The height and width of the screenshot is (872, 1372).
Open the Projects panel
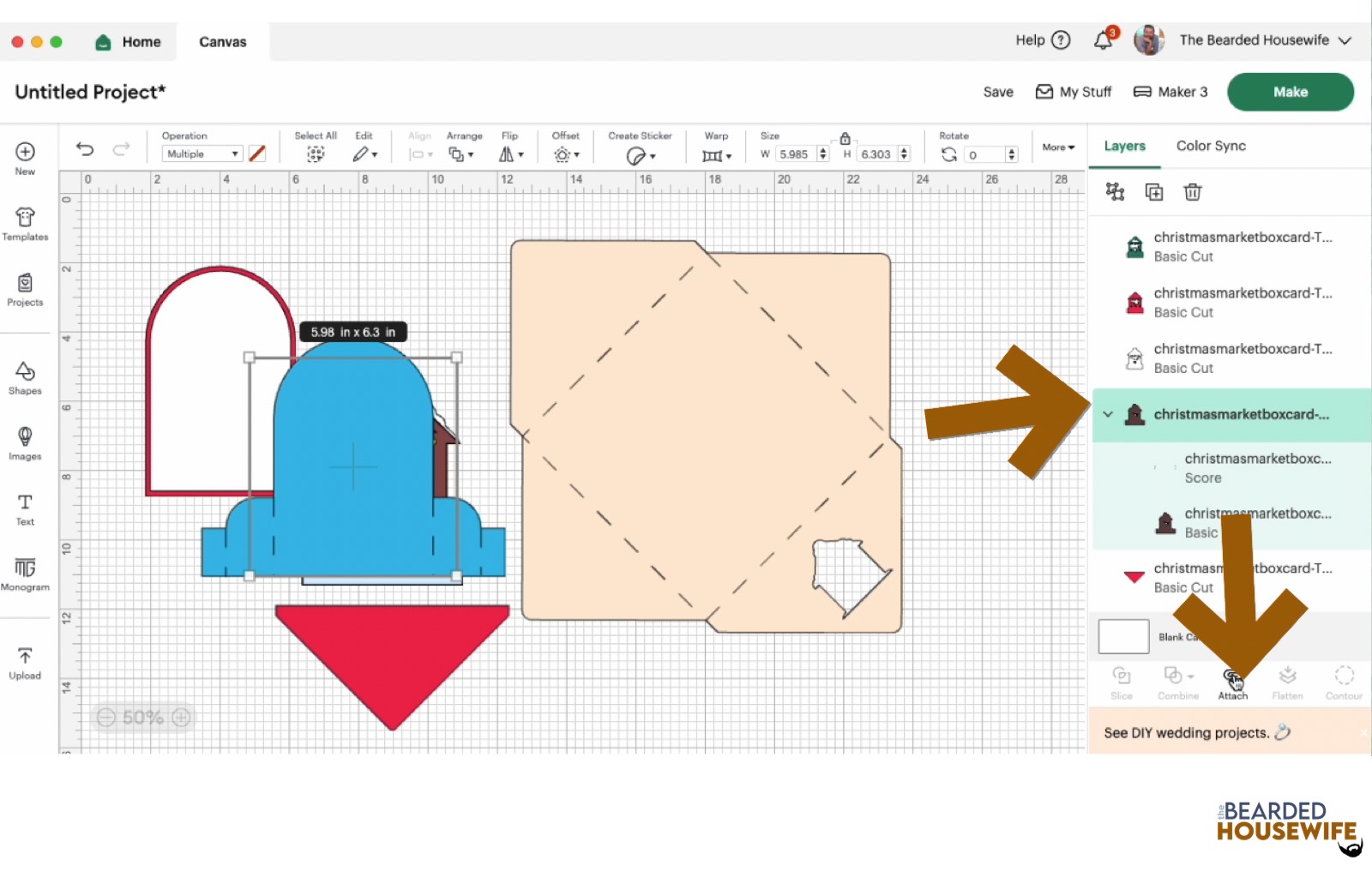coord(25,290)
